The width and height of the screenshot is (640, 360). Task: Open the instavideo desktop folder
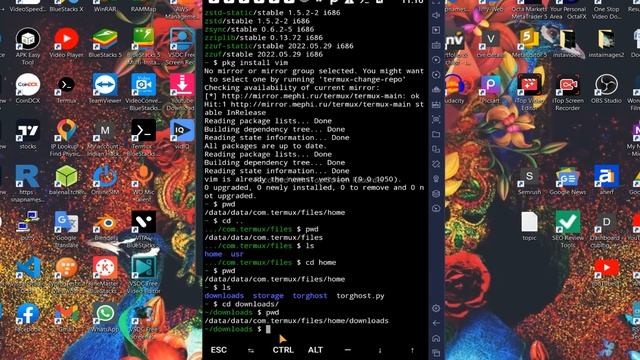pos(568,43)
